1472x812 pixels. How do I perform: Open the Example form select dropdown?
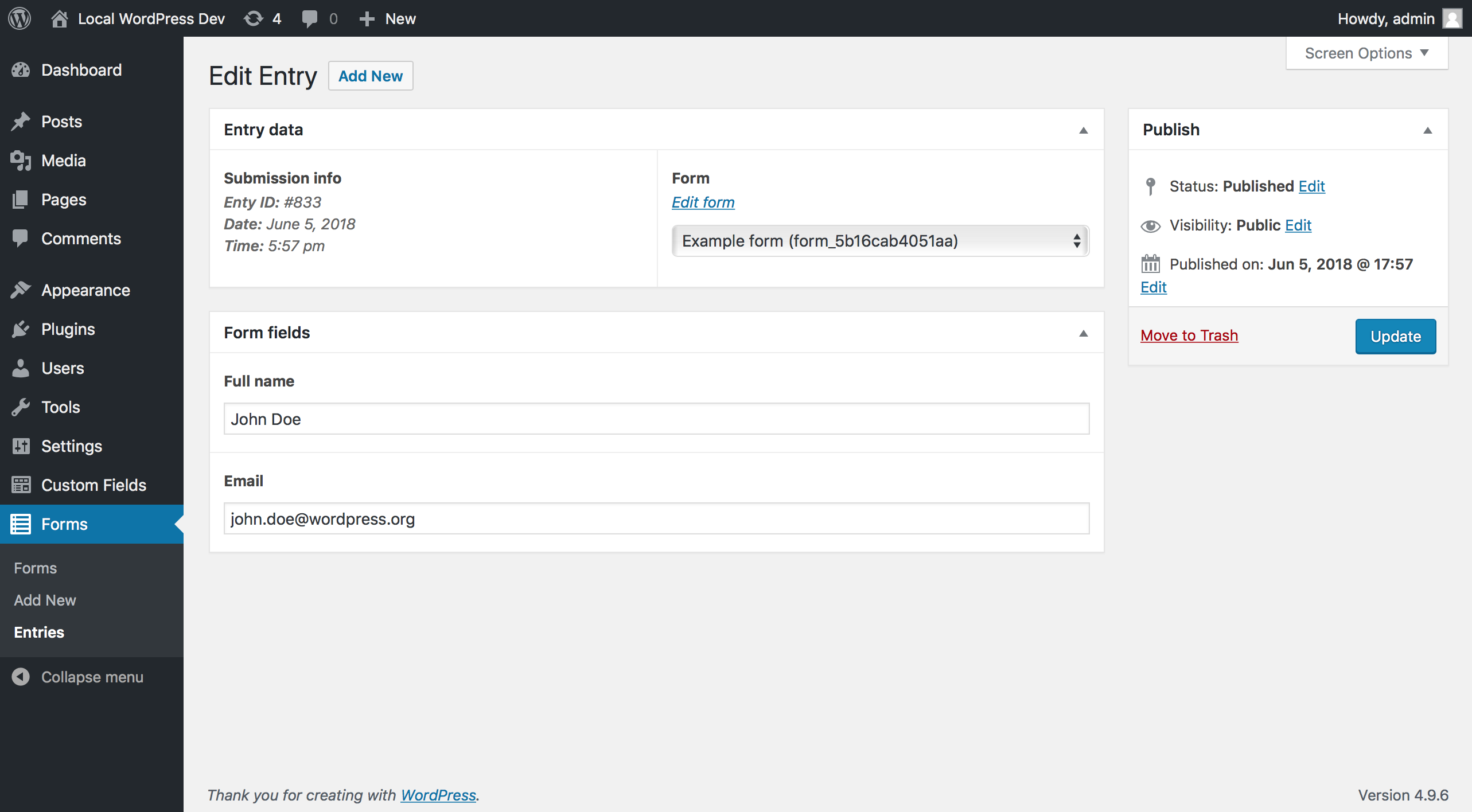click(x=880, y=241)
